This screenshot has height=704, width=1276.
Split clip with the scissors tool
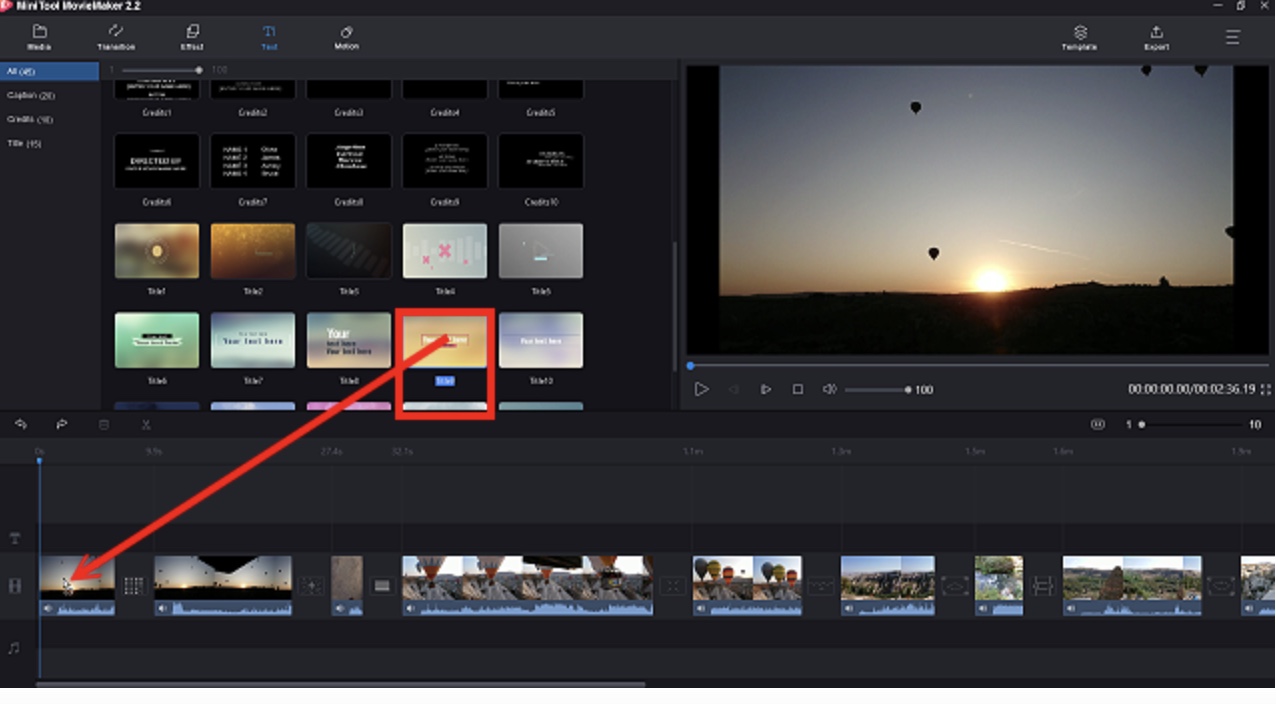pos(146,425)
